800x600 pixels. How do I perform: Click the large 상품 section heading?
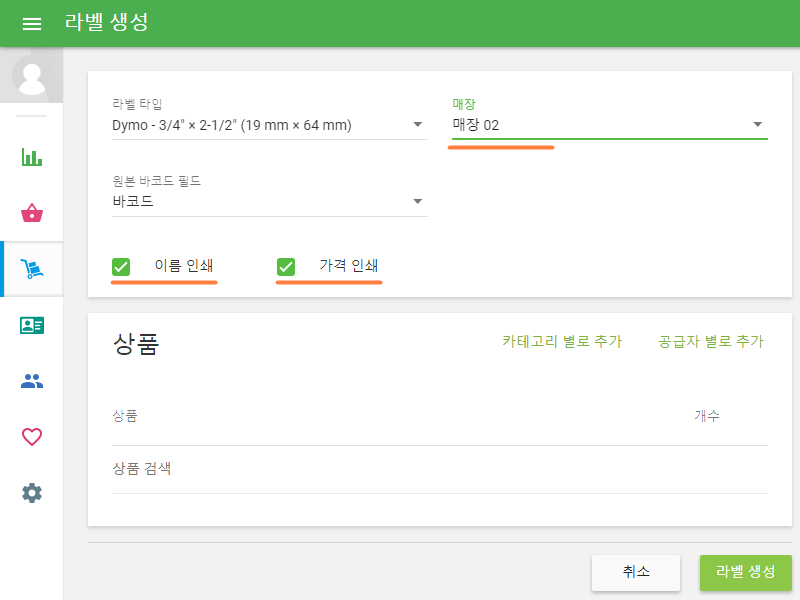[x=136, y=344]
